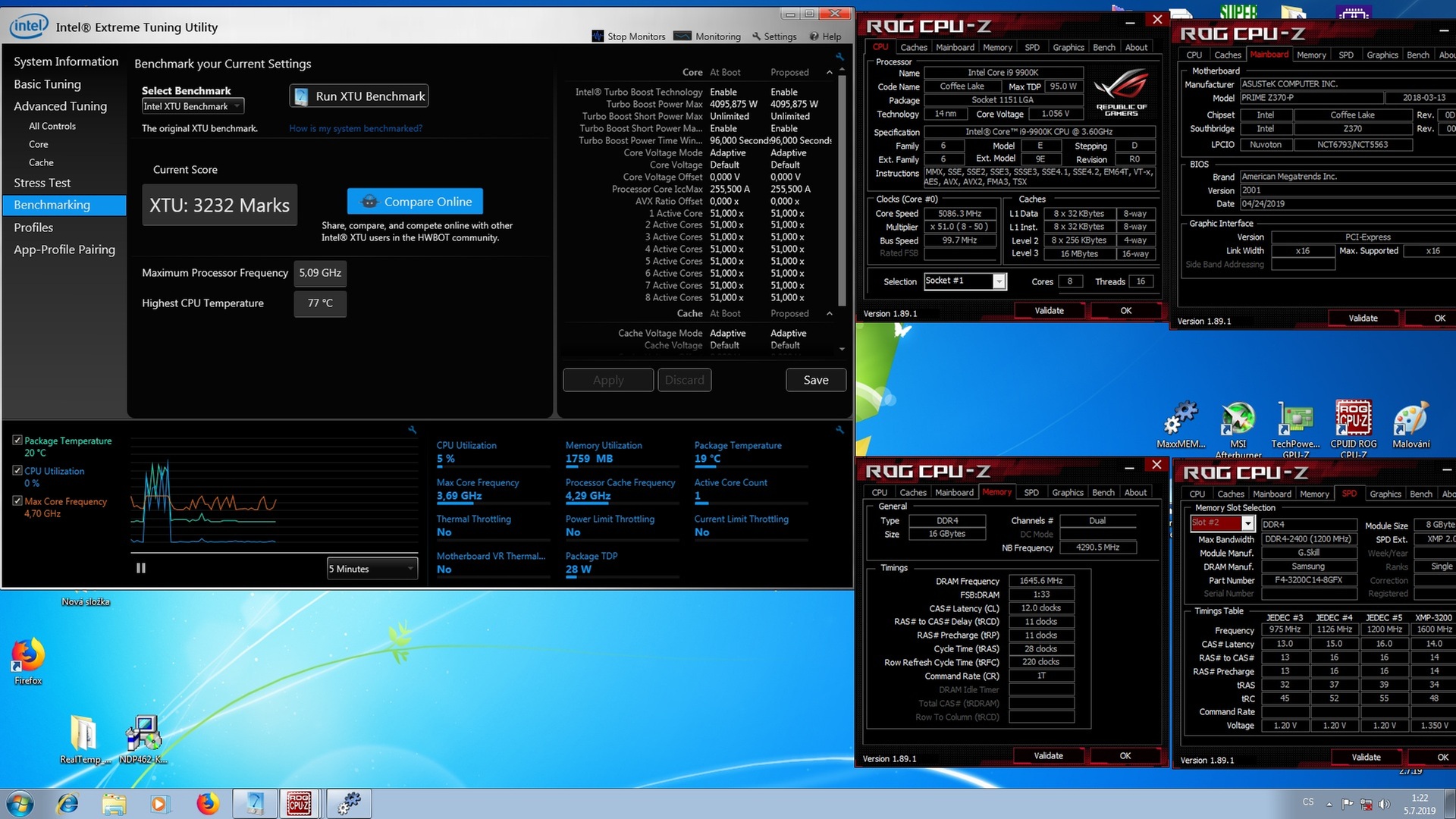The height and width of the screenshot is (819, 1456).
Task: Click the CS language indicator in tray
Action: pyautogui.click(x=1308, y=802)
